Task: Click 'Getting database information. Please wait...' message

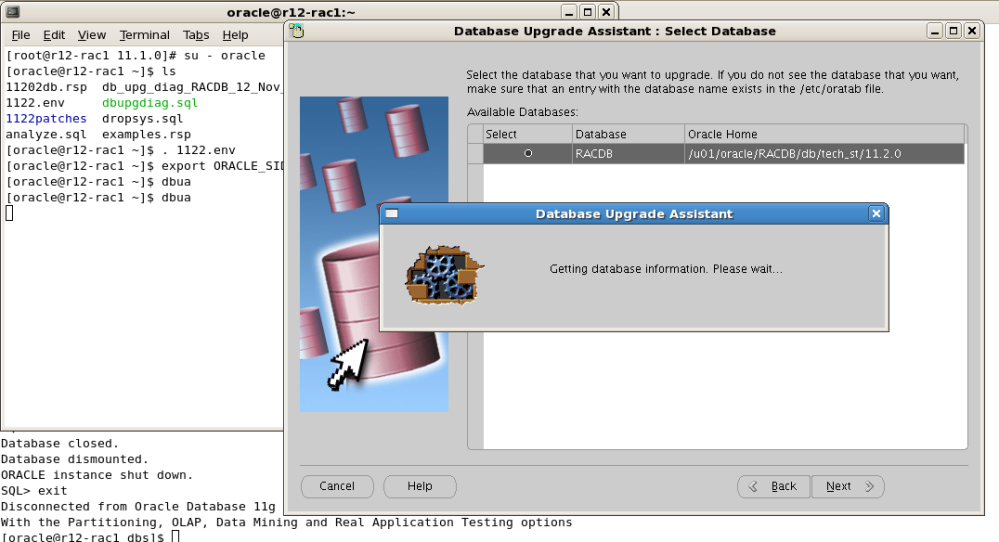Action: pos(666,269)
